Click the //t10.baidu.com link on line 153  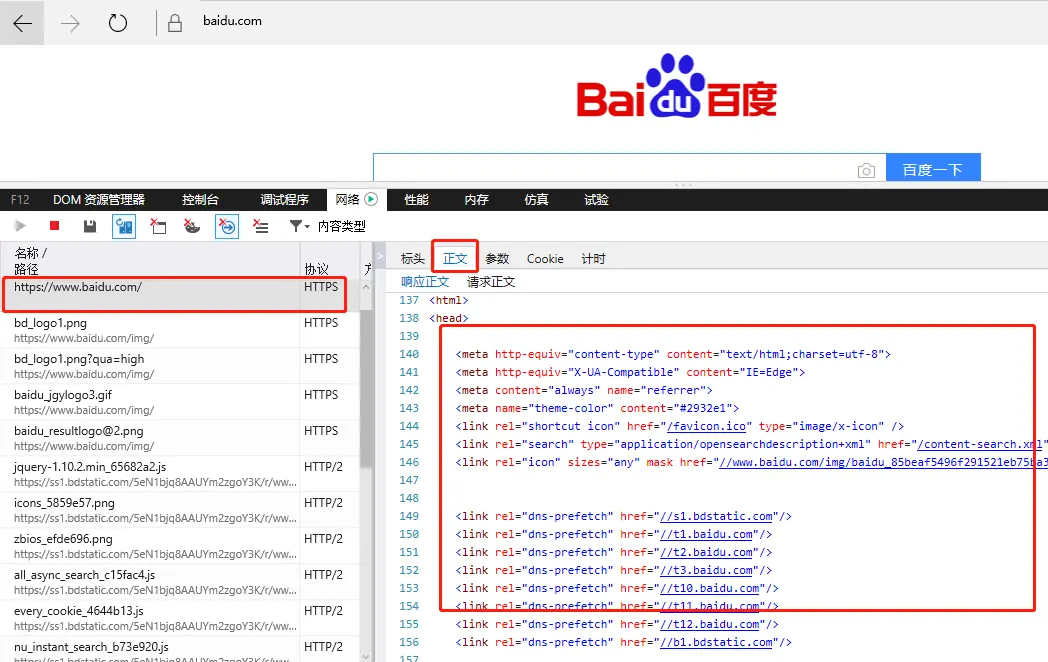point(709,588)
